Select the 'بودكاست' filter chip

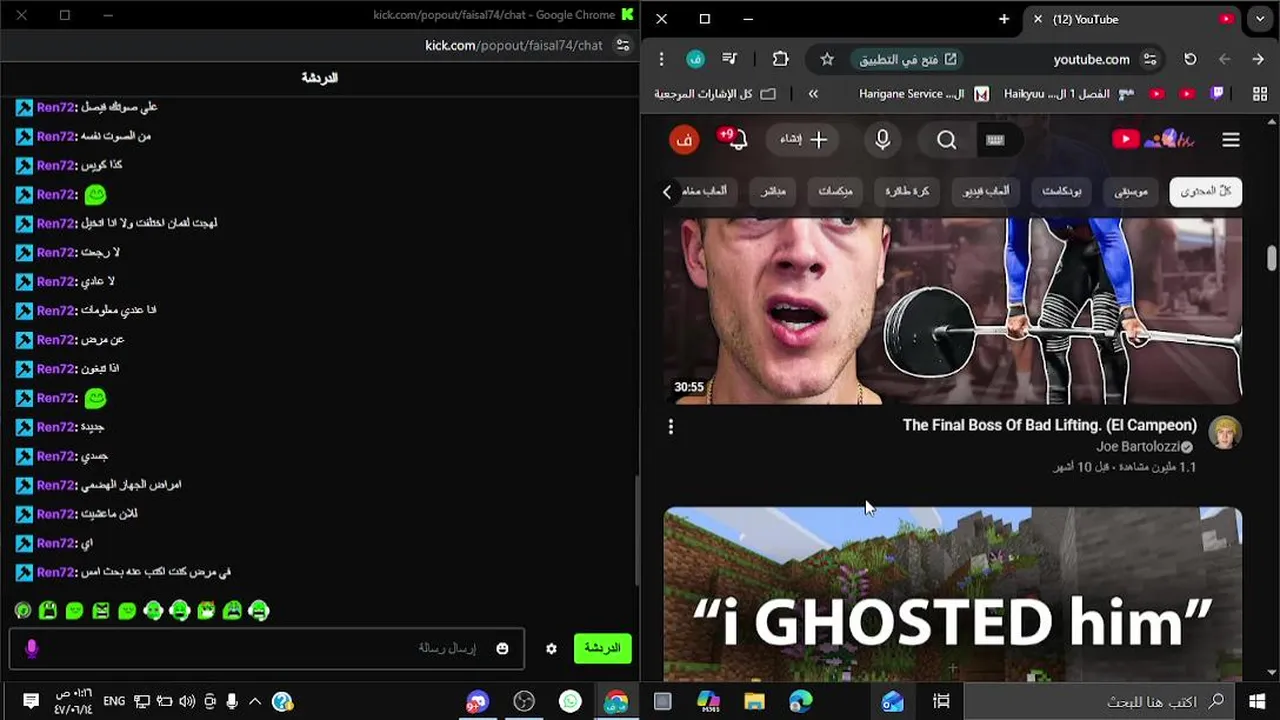pyautogui.click(x=1062, y=192)
